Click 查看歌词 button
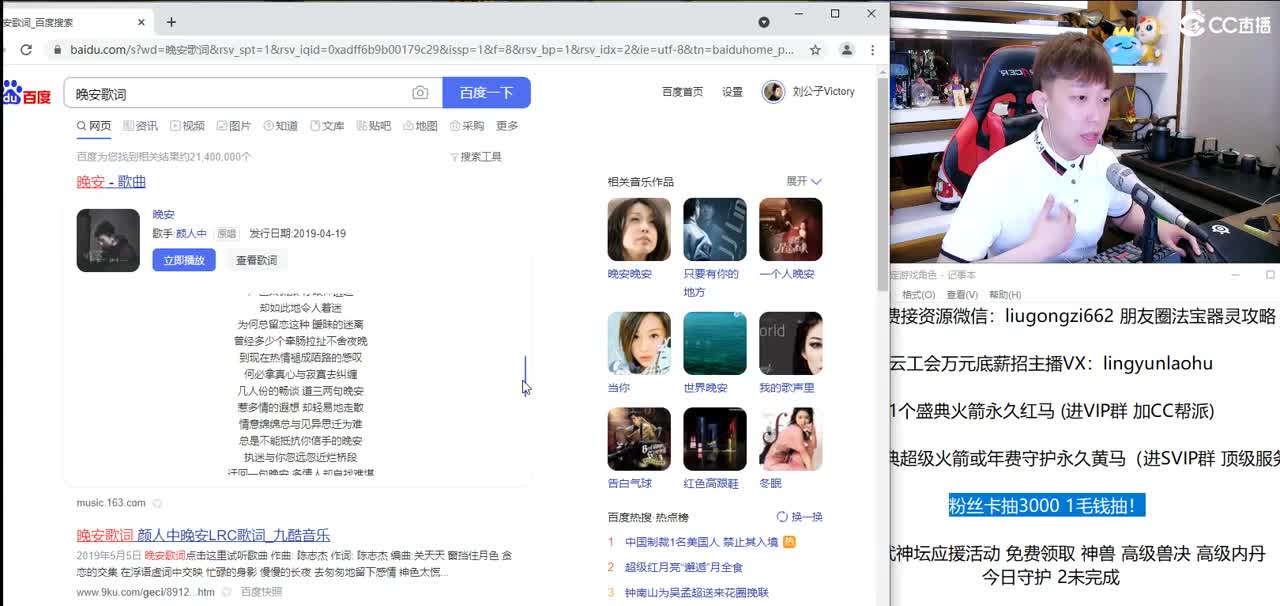 [256, 260]
